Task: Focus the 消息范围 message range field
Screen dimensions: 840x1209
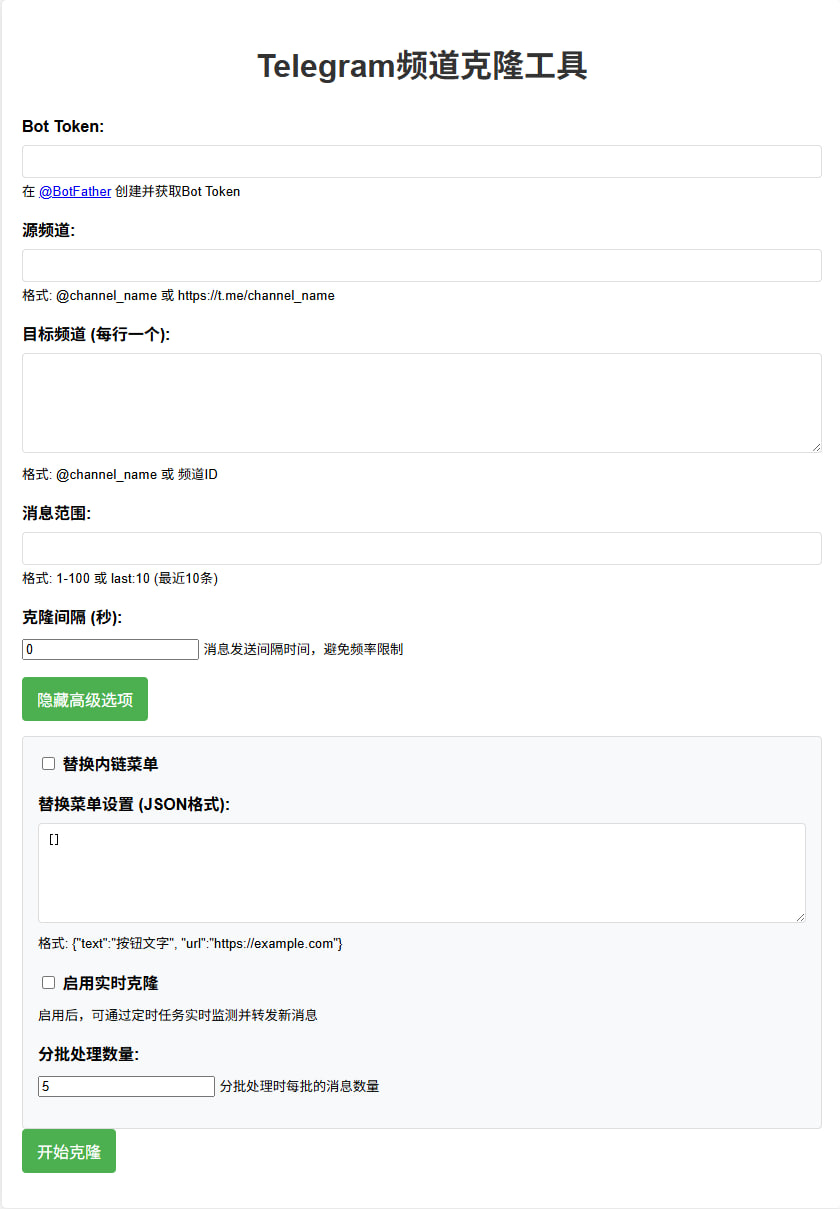Action: 421,548
